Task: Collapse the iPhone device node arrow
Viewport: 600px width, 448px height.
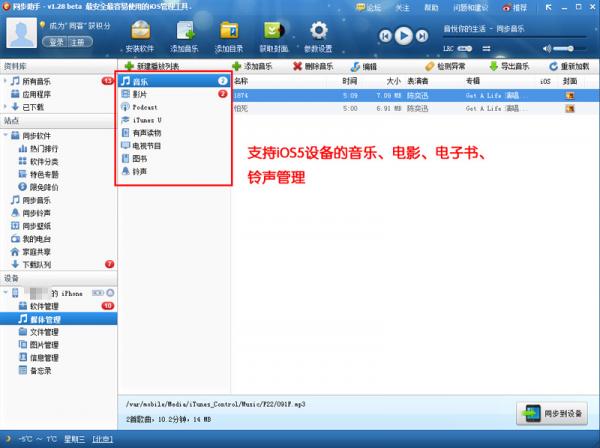Action: coord(5,293)
